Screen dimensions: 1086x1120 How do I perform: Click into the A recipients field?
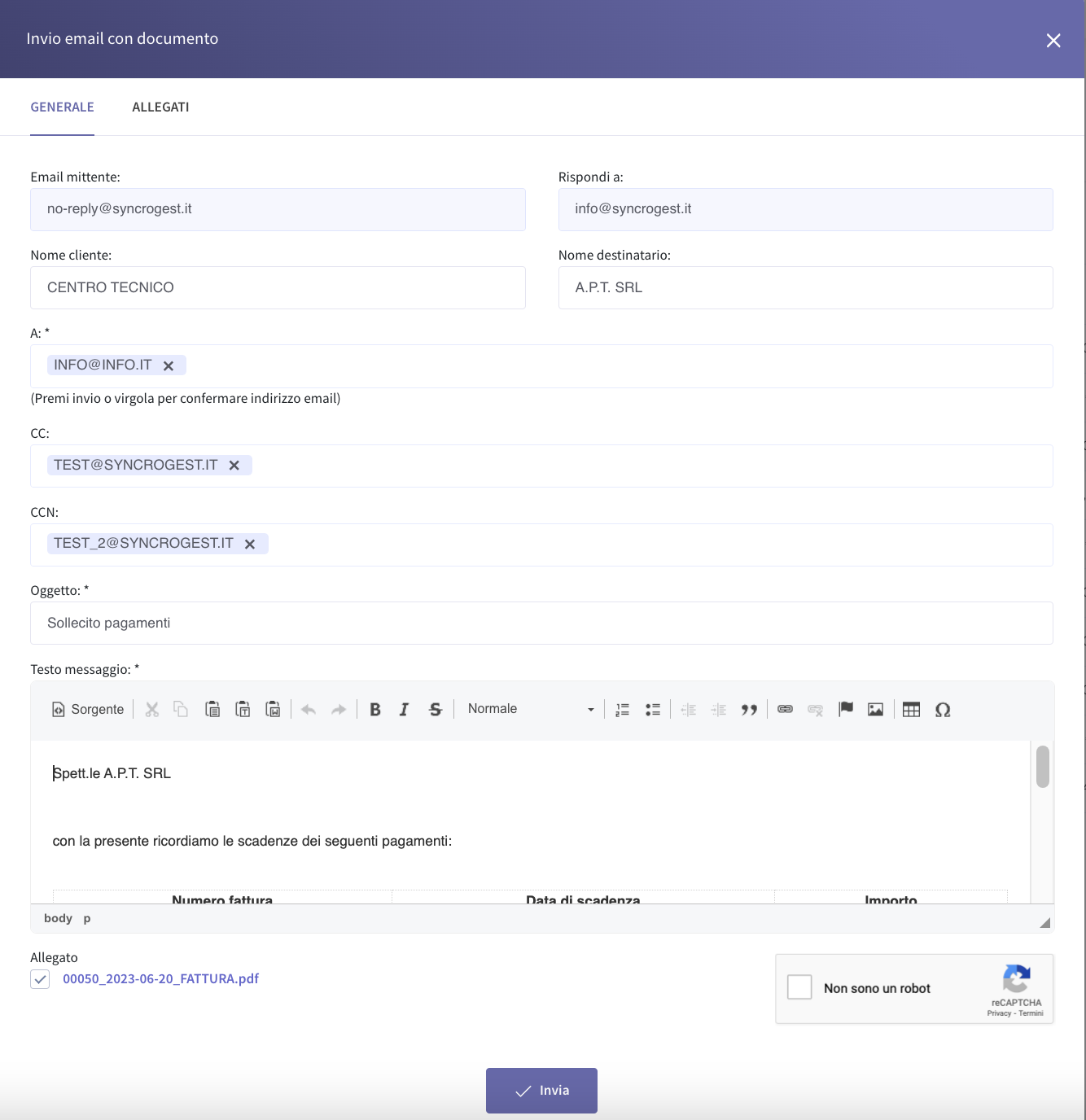click(x=541, y=366)
